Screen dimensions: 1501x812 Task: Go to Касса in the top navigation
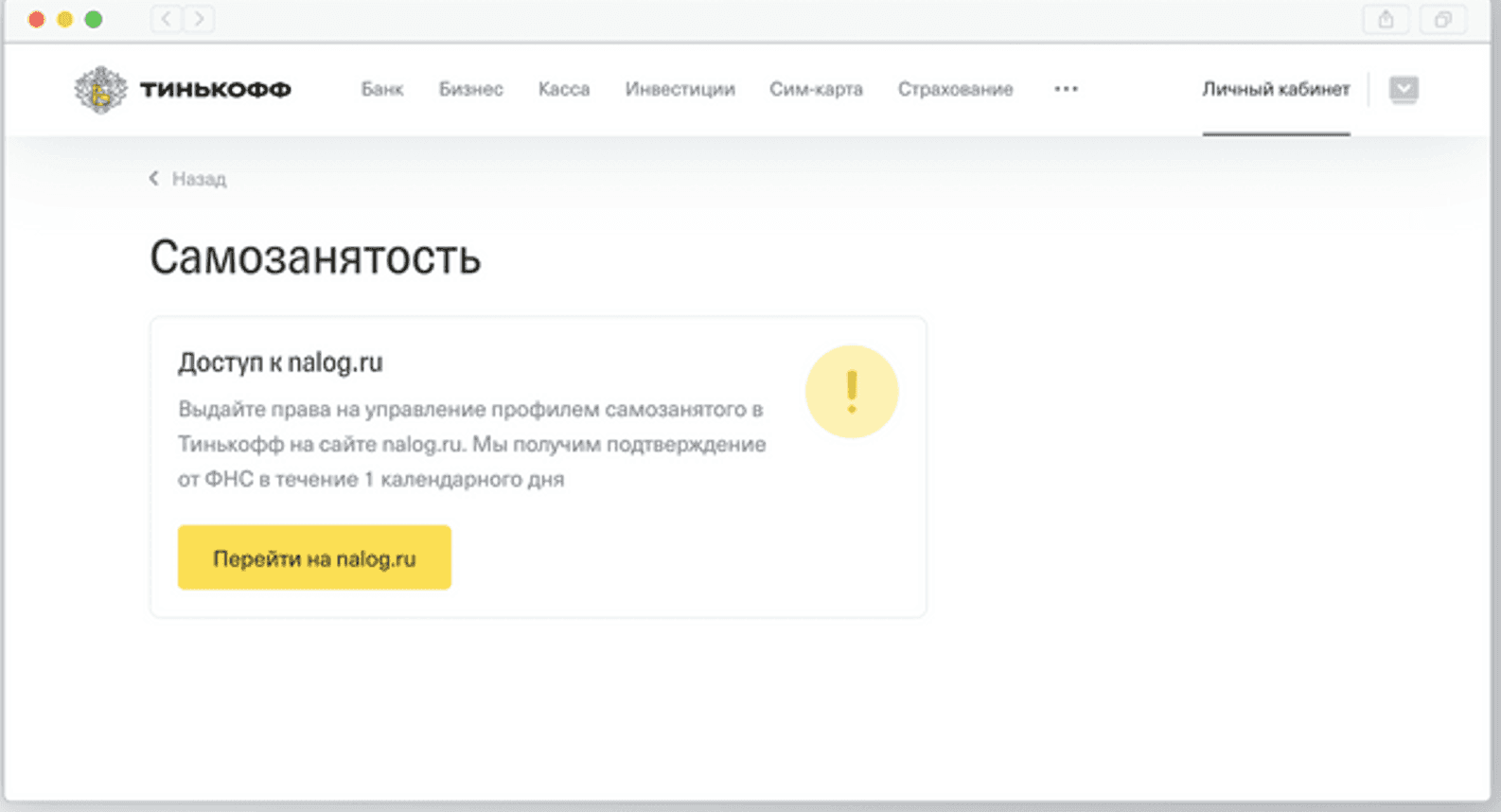[564, 89]
